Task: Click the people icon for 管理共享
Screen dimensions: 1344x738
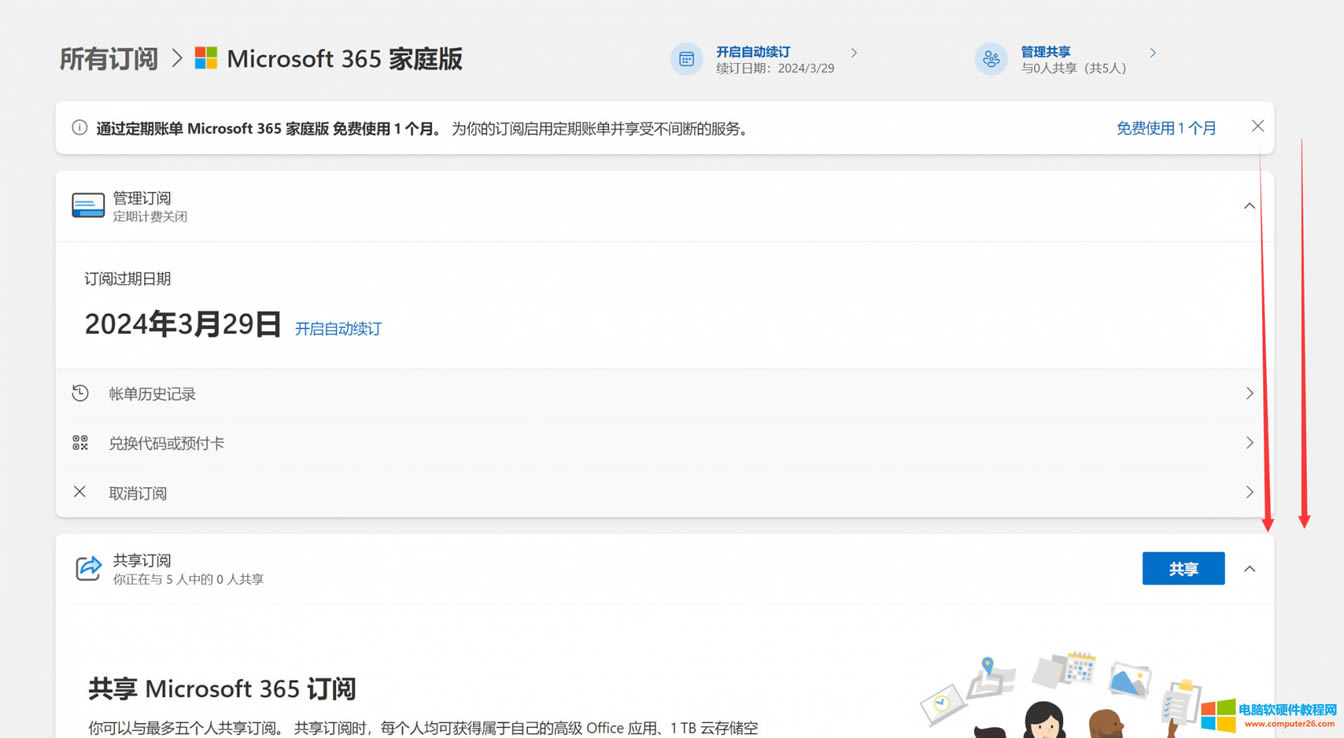Action: 991,59
